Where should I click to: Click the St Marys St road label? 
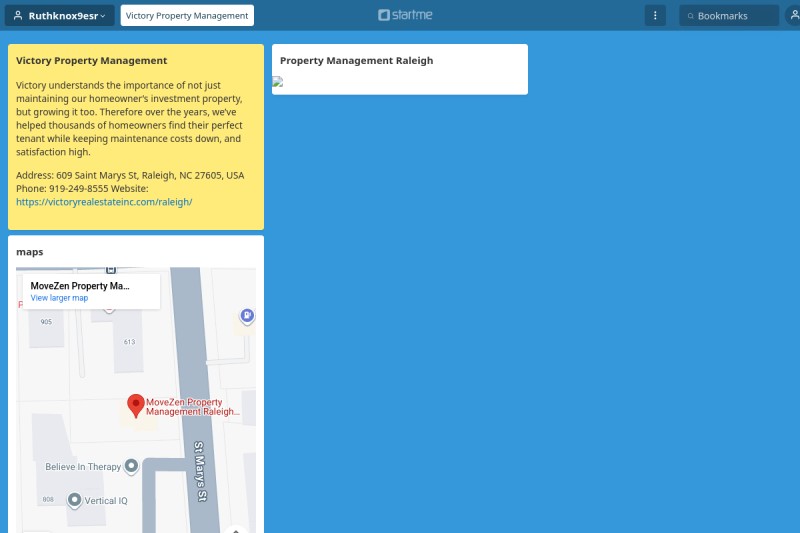click(200, 471)
